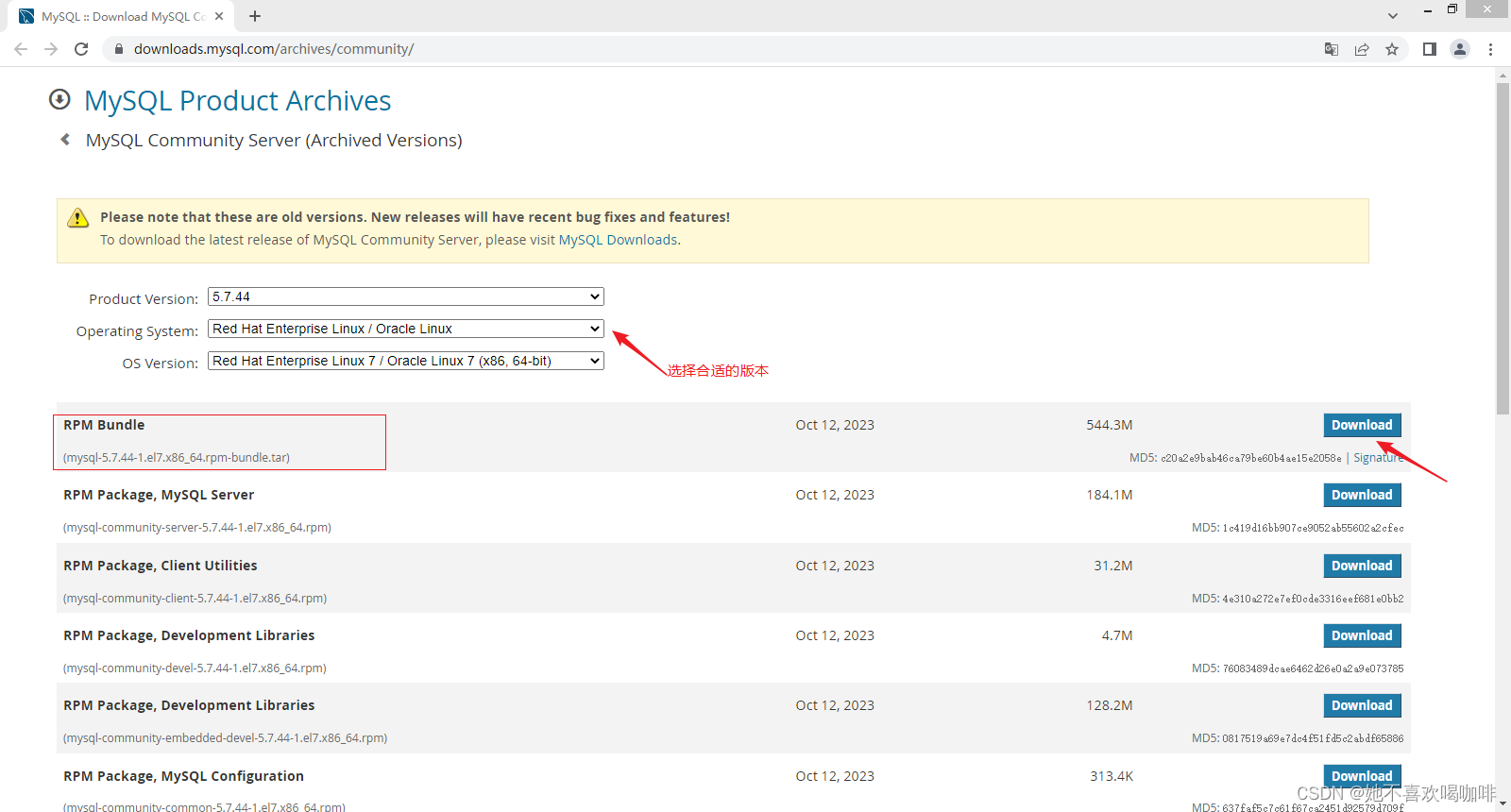The width and height of the screenshot is (1511, 812).
Task: Download RPM Package, Client Utilities
Action: (1362, 566)
